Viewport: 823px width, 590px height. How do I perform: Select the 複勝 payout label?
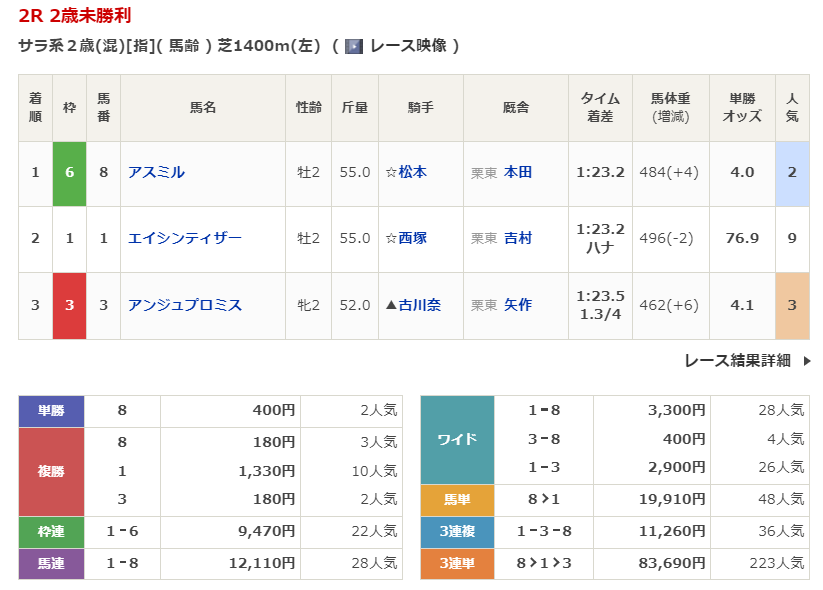pos(52,471)
